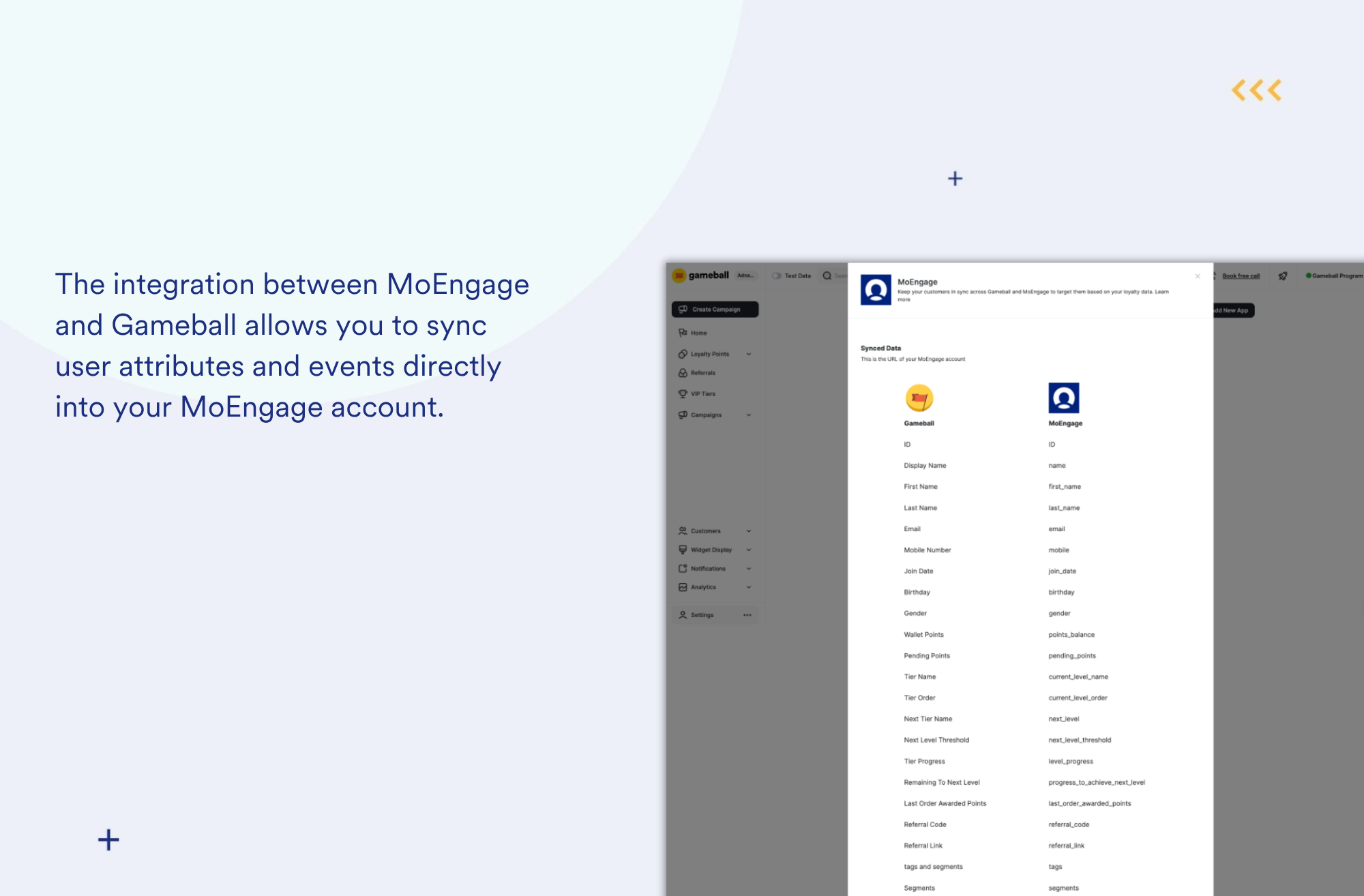Click the tags and segments label
This screenshot has height=896, width=1364.
click(x=933, y=867)
